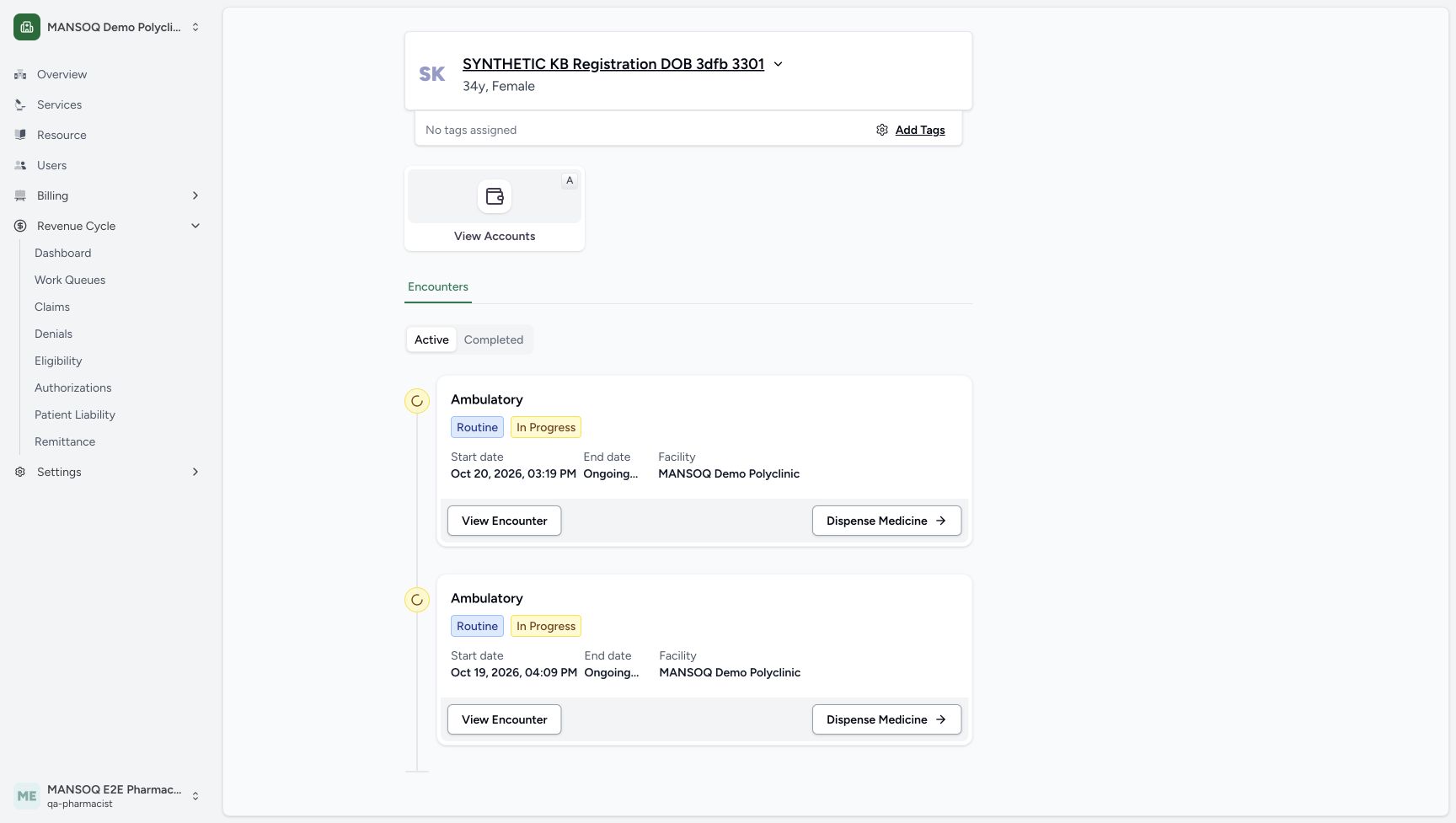This screenshot has height=823, width=1456.
Task: Select the Encounters tab
Action: [438, 286]
